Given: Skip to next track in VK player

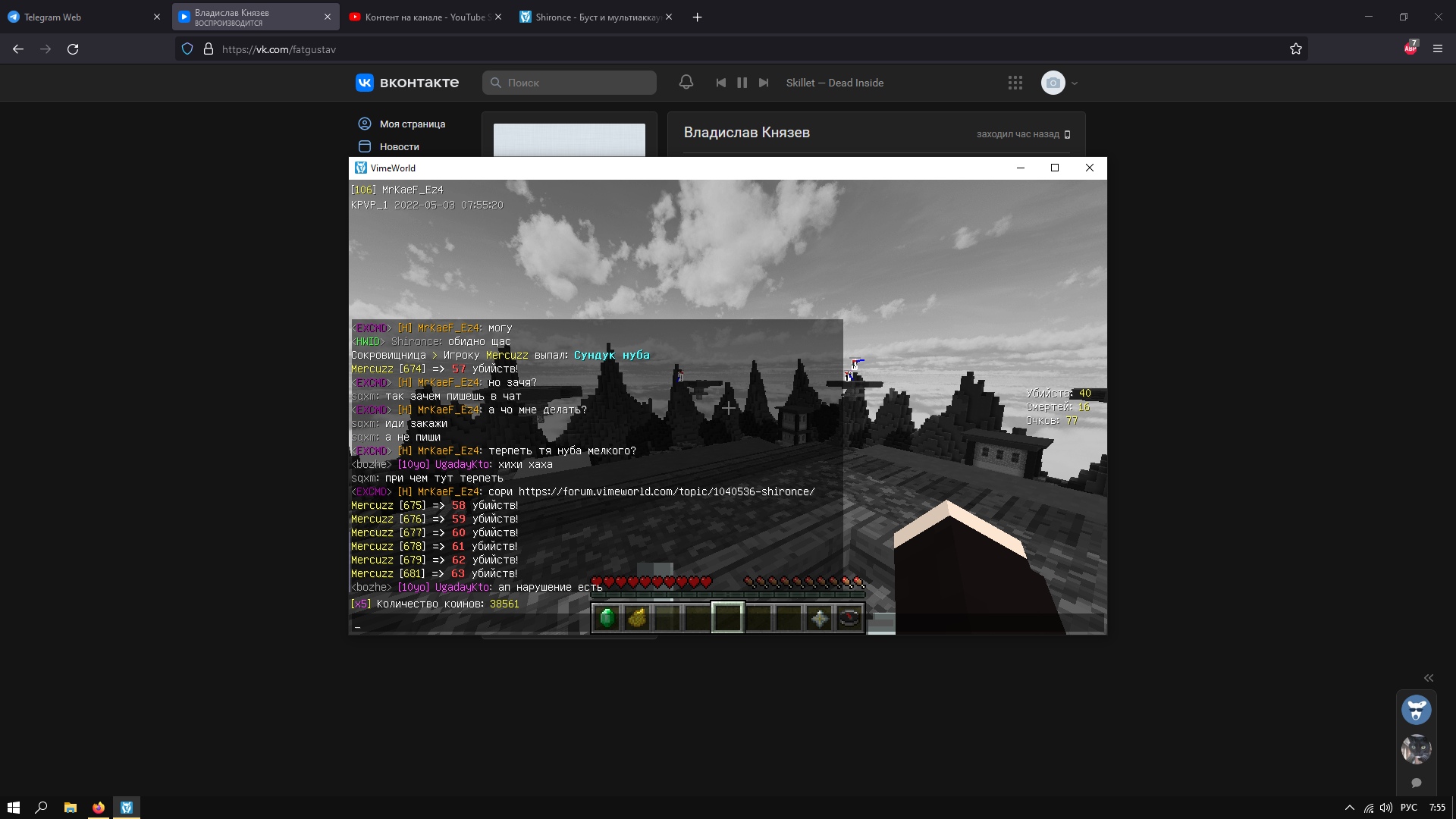Looking at the screenshot, I should [x=764, y=83].
